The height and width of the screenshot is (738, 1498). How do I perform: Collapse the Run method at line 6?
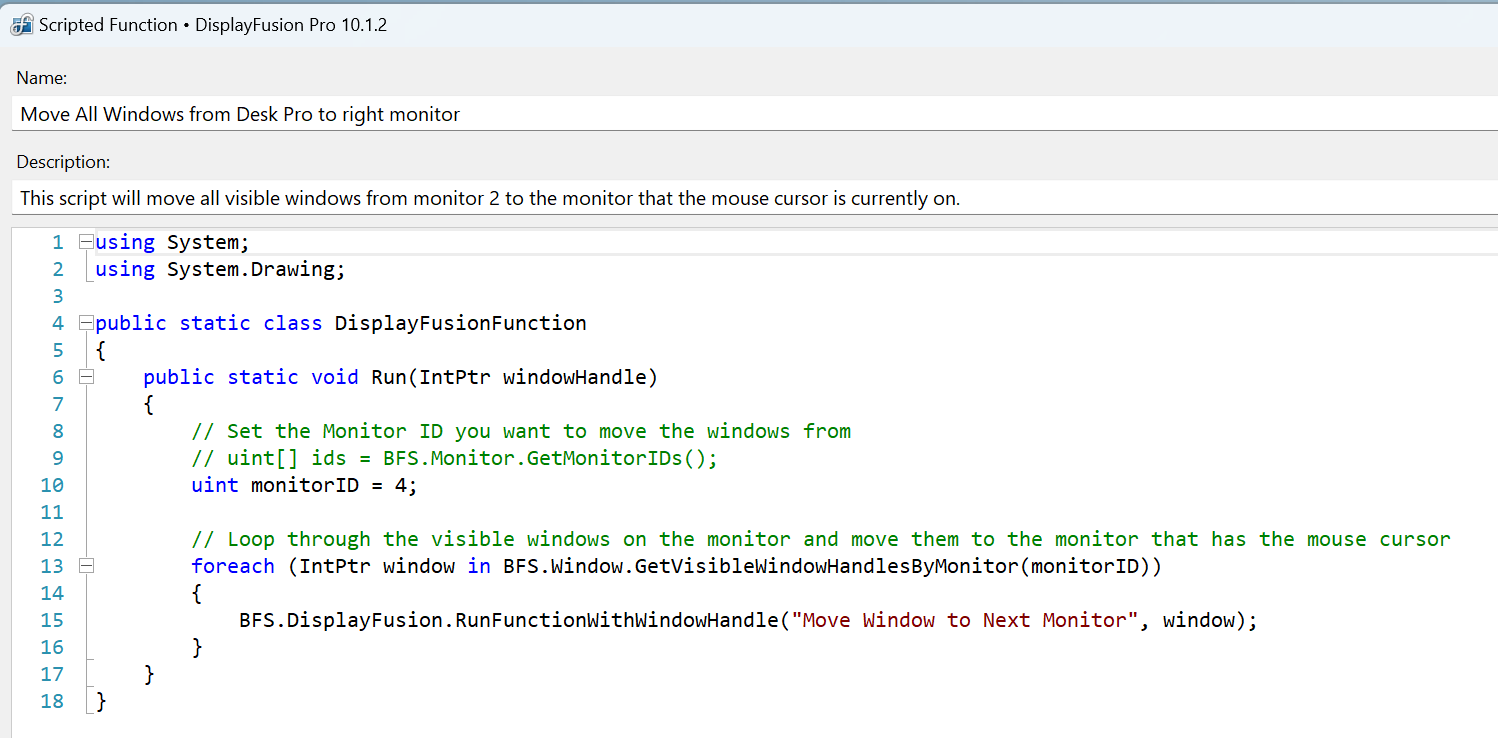86,377
